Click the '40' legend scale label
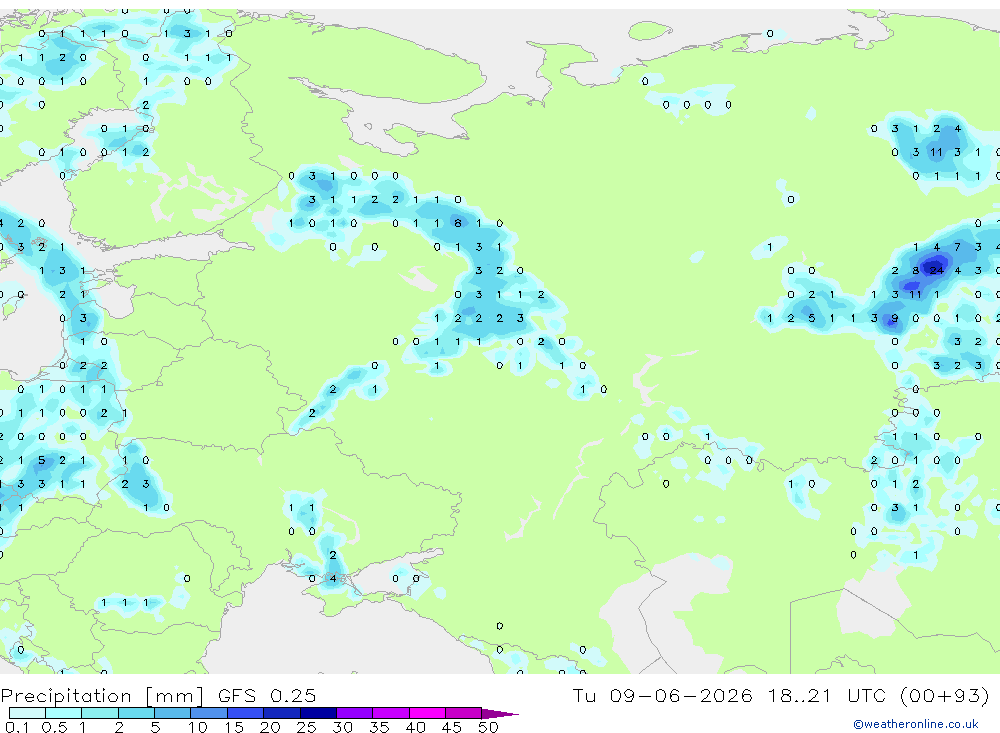The width and height of the screenshot is (1000, 733). (x=415, y=727)
